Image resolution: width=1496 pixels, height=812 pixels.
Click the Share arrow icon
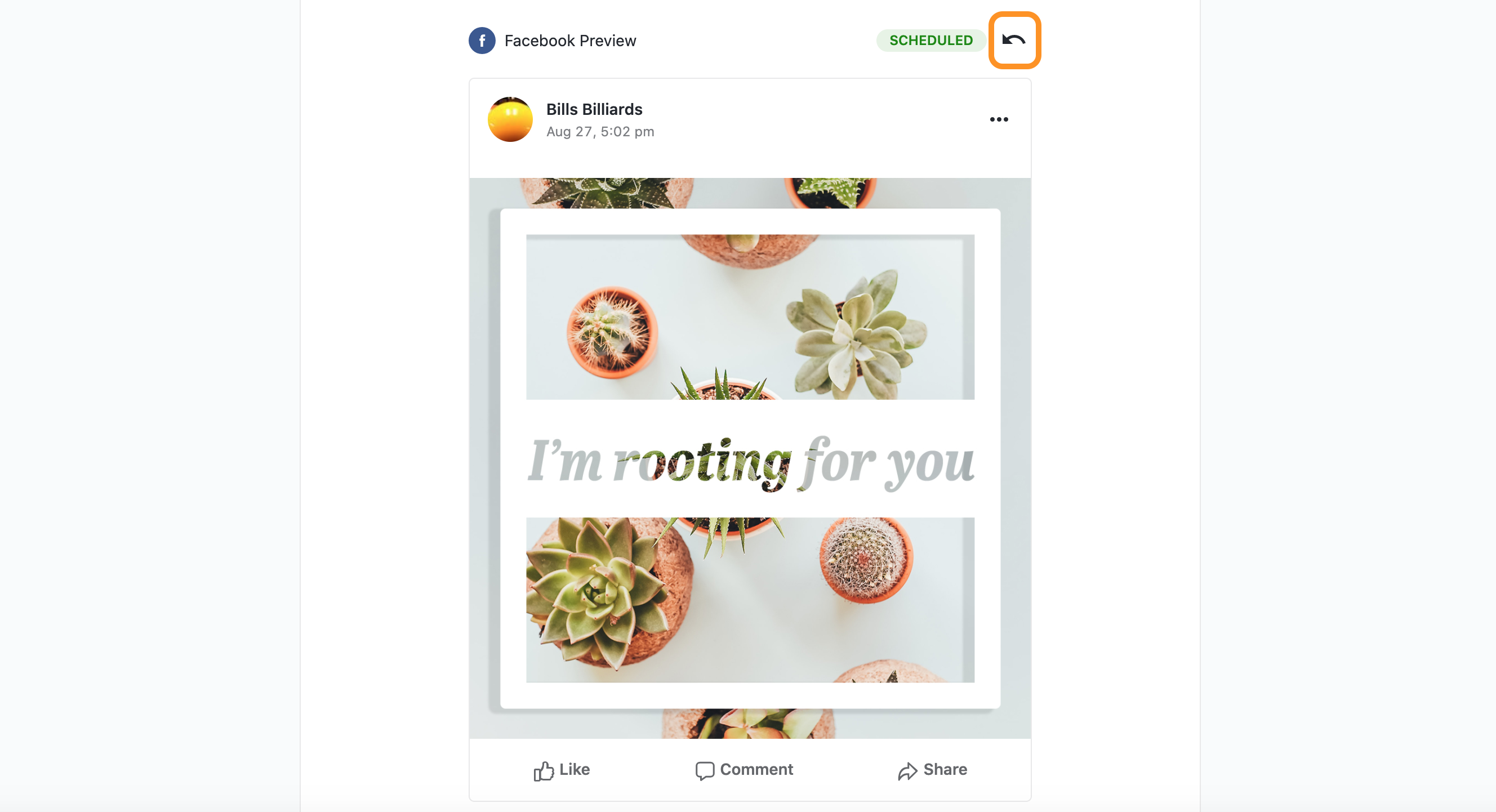coord(907,771)
